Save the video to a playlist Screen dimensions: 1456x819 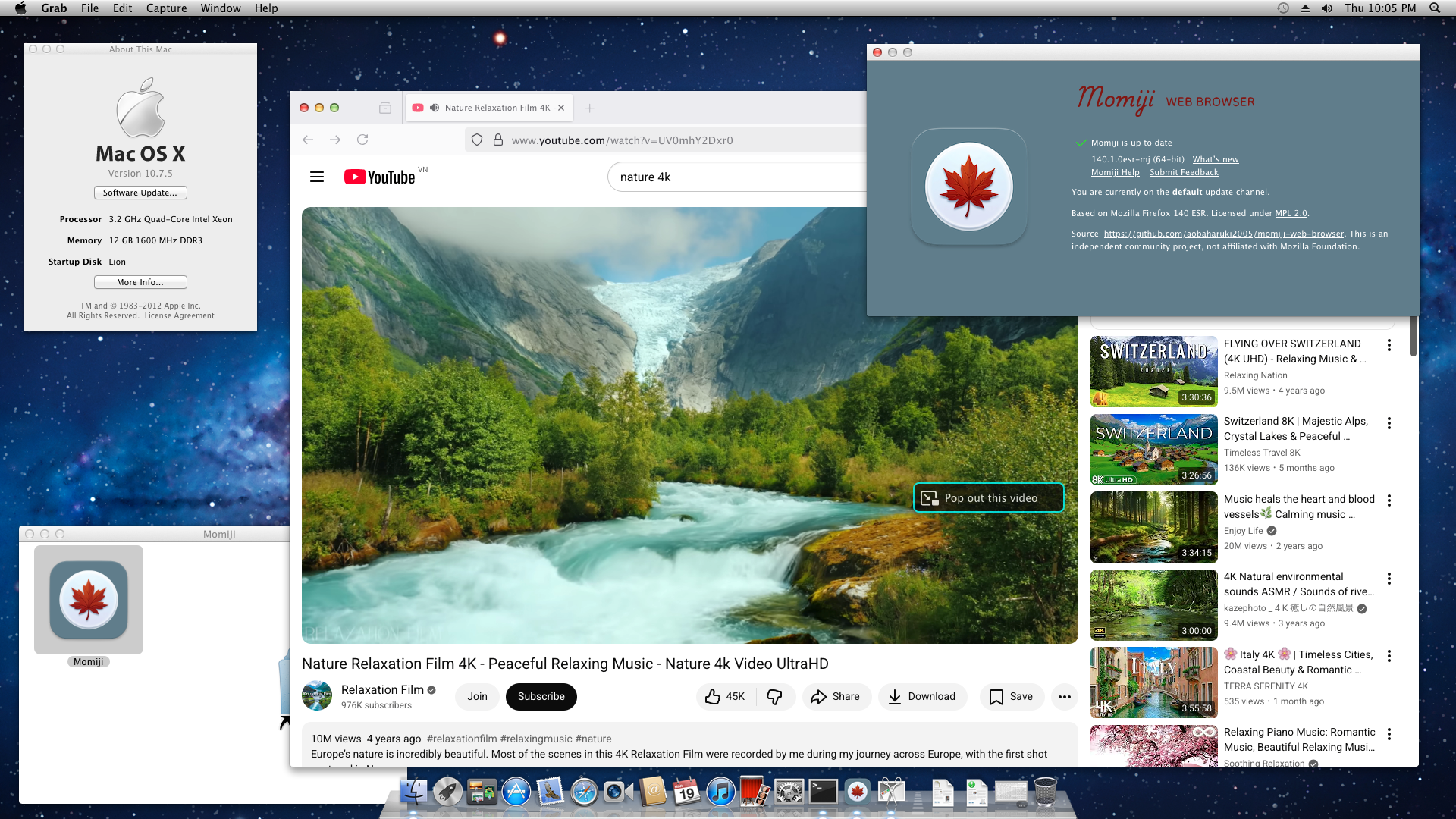1012,697
